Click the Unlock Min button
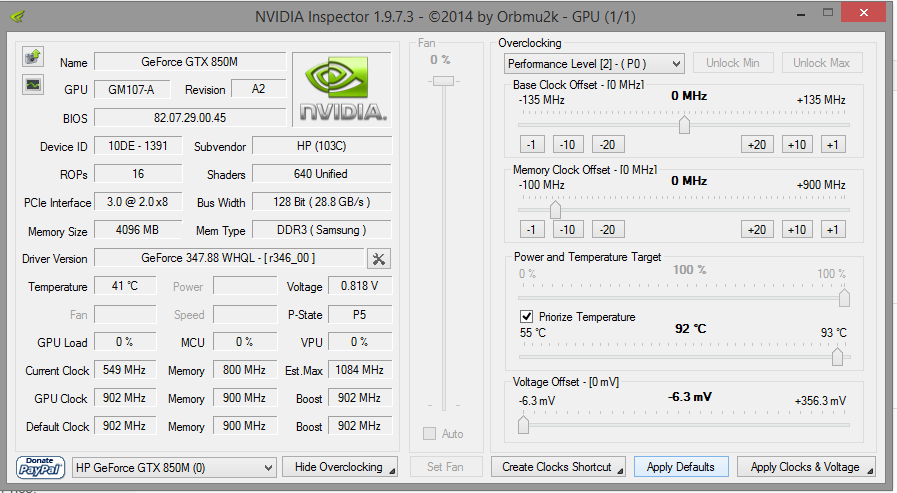The height and width of the screenshot is (493, 897). 733,63
